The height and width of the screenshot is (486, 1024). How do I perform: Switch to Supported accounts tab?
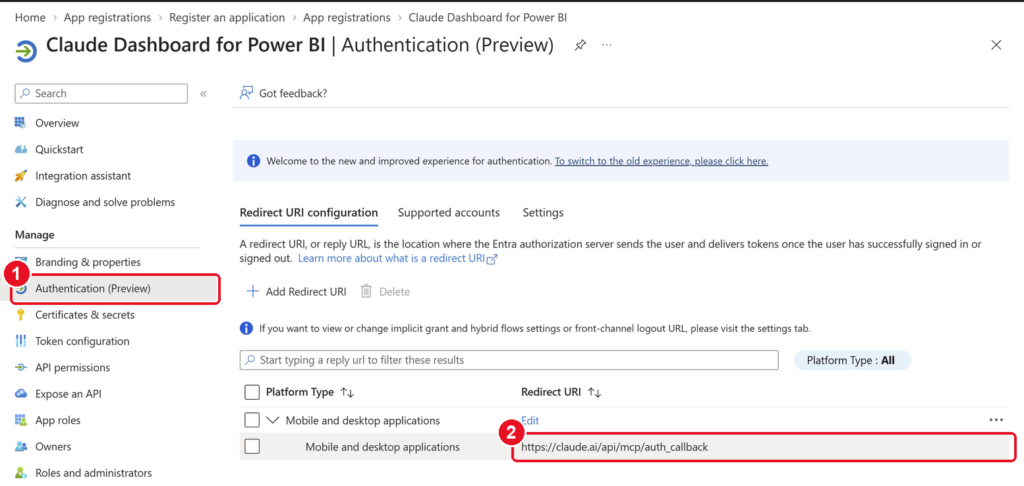click(449, 213)
